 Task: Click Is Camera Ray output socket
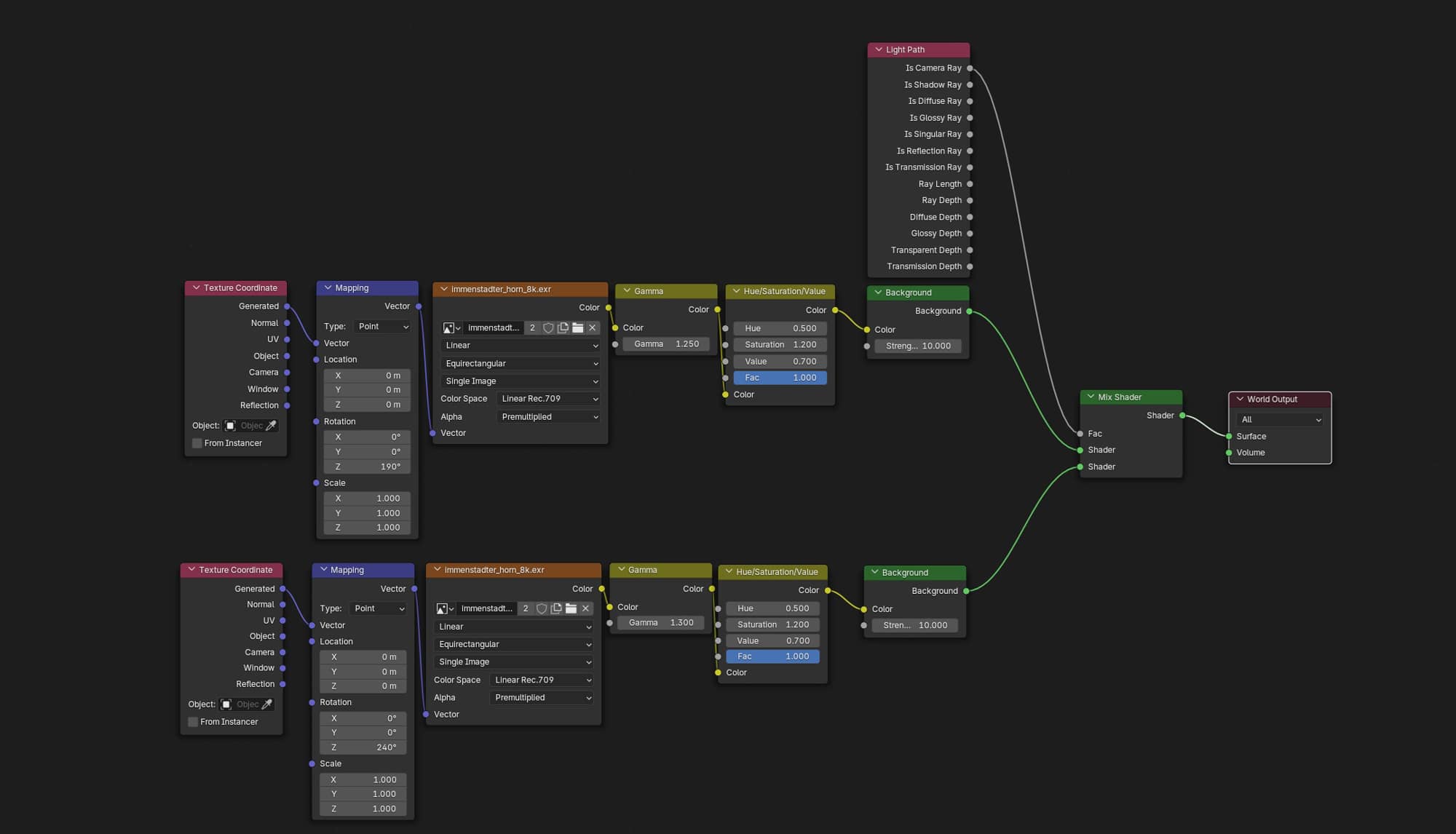(970, 68)
